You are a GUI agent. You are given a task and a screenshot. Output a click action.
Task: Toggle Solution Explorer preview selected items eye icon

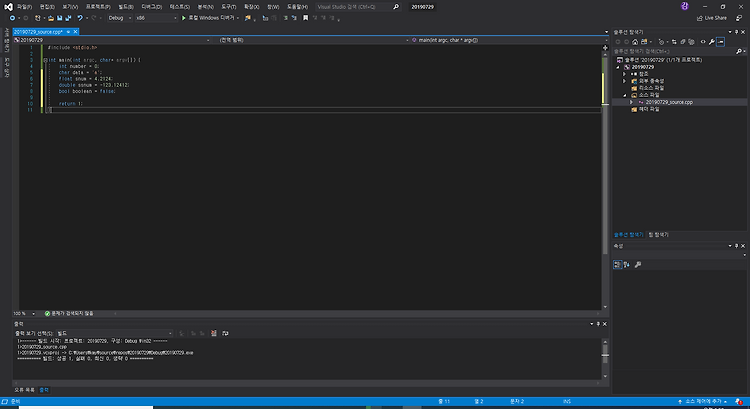point(703,42)
